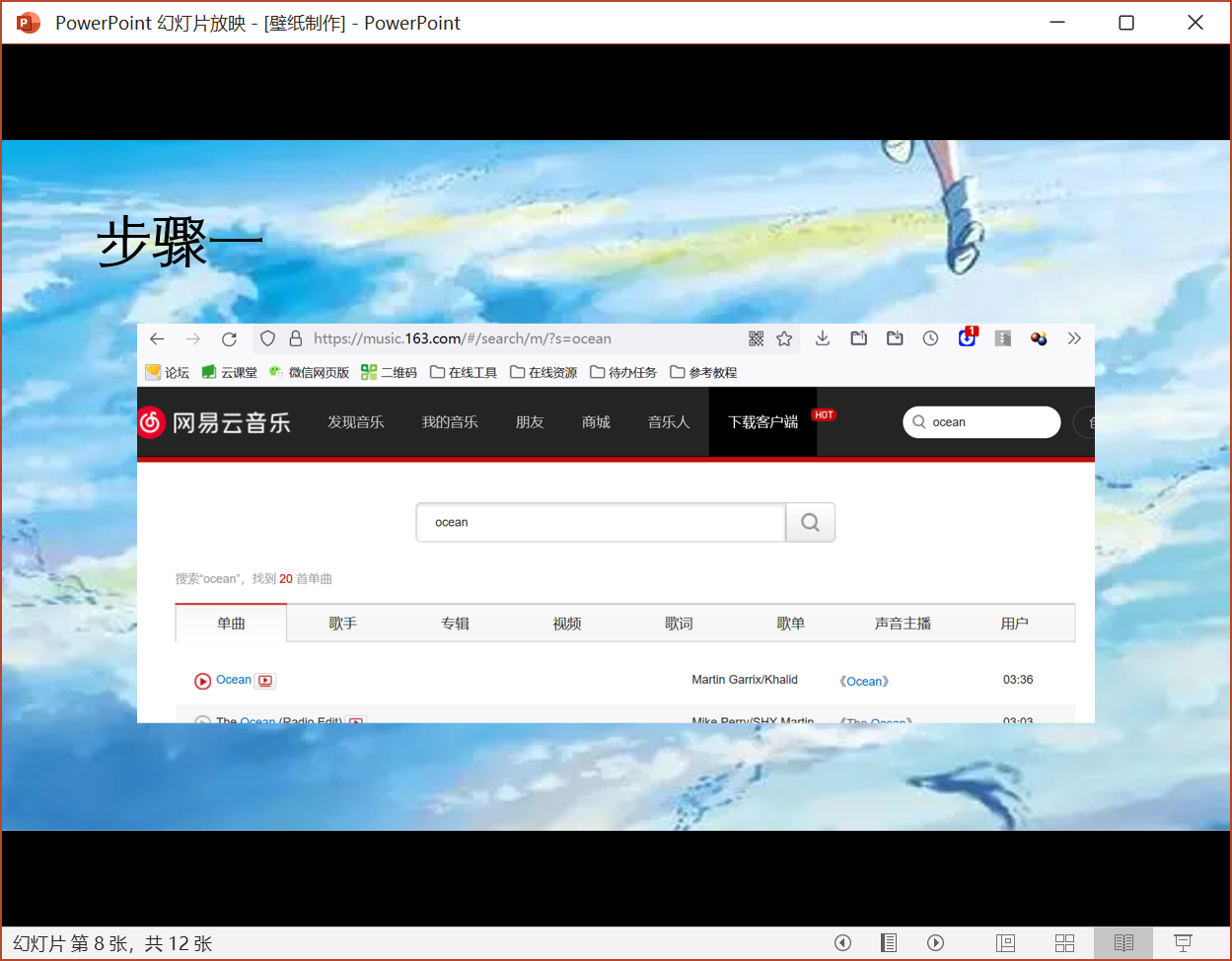
Task: Click the result count text 找到 20 首单曲
Action: coord(292,579)
